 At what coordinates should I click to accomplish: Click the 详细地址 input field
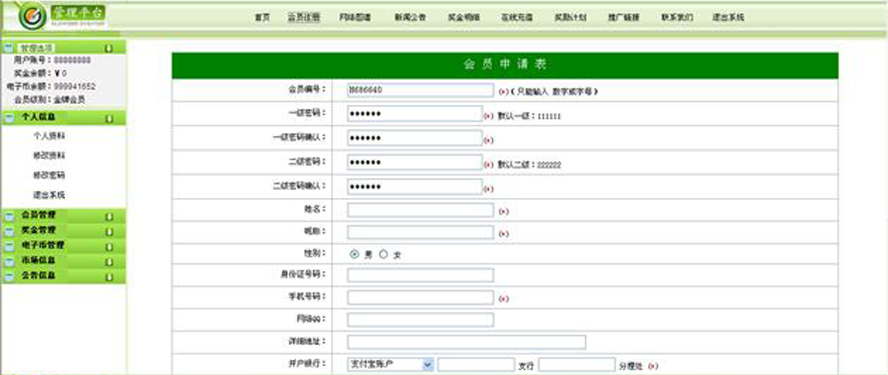(x=466, y=342)
